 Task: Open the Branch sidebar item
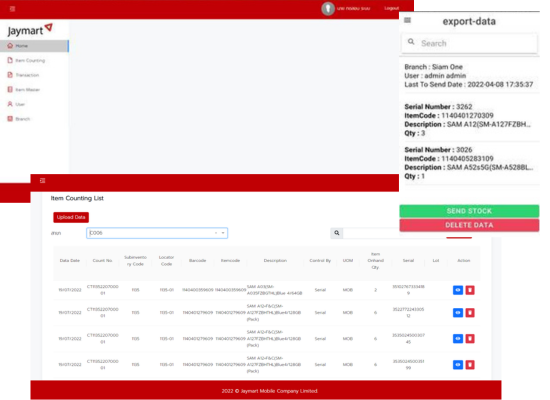tap(19, 119)
